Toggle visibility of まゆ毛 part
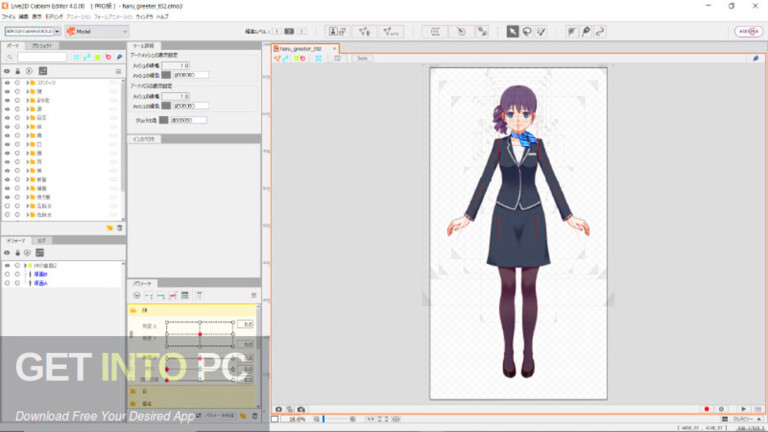768x432 pixels. (7, 100)
